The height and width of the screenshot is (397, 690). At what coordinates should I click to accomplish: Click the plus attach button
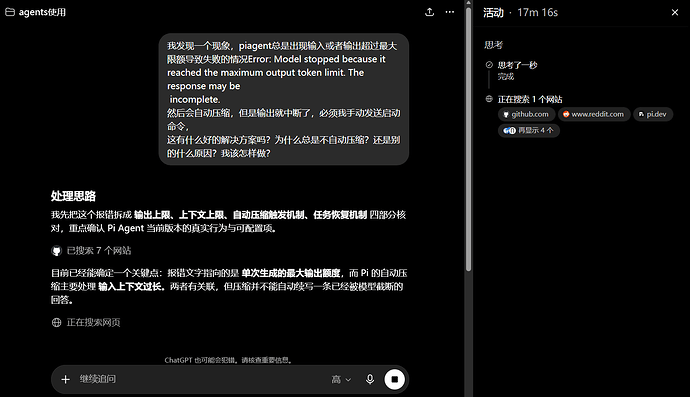point(65,379)
